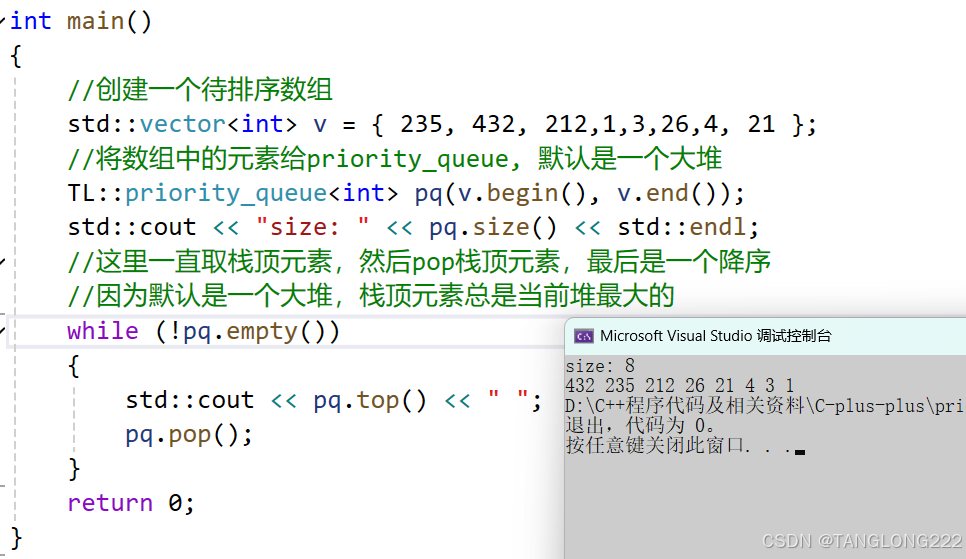Click the comment mentioning priority_queue default heap
The image size is (966, 559).
tap(395, 158)
